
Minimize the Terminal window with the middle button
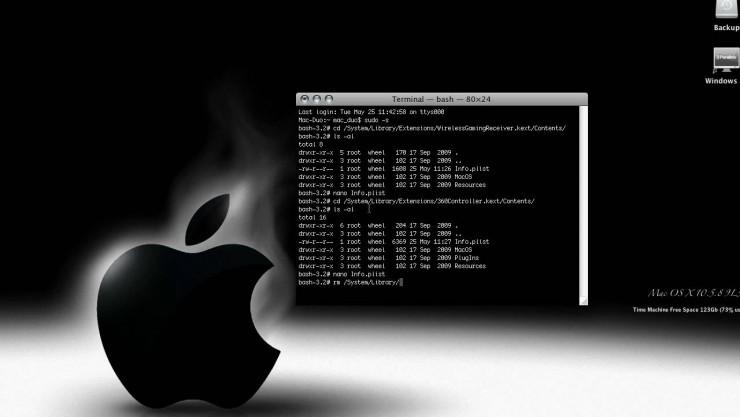click(317, 99)
